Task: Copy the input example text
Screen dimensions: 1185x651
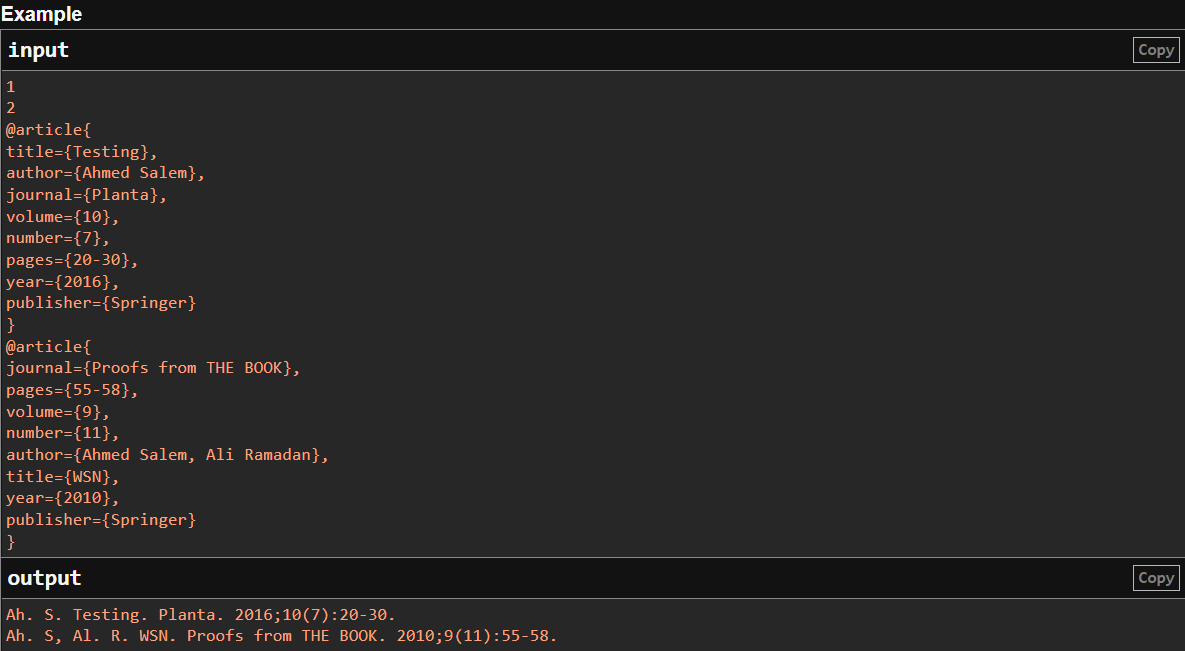Action: [1156, 50]
